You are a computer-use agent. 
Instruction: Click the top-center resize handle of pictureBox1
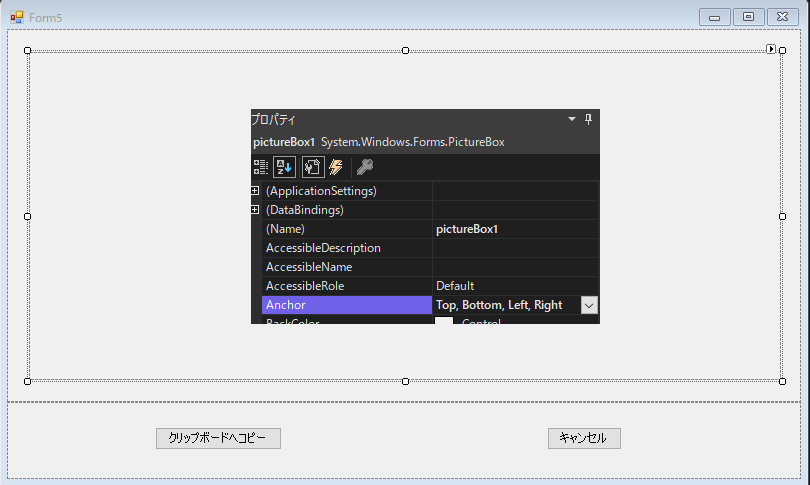[406, 51]
